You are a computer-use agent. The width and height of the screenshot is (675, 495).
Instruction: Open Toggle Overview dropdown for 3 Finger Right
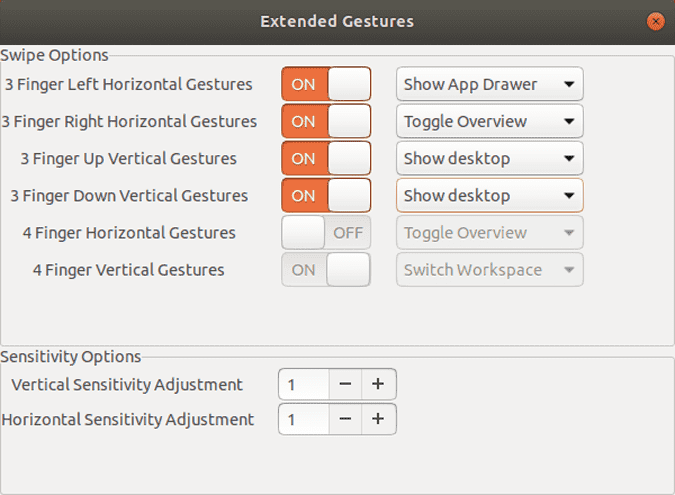click(x=489, y=121)
